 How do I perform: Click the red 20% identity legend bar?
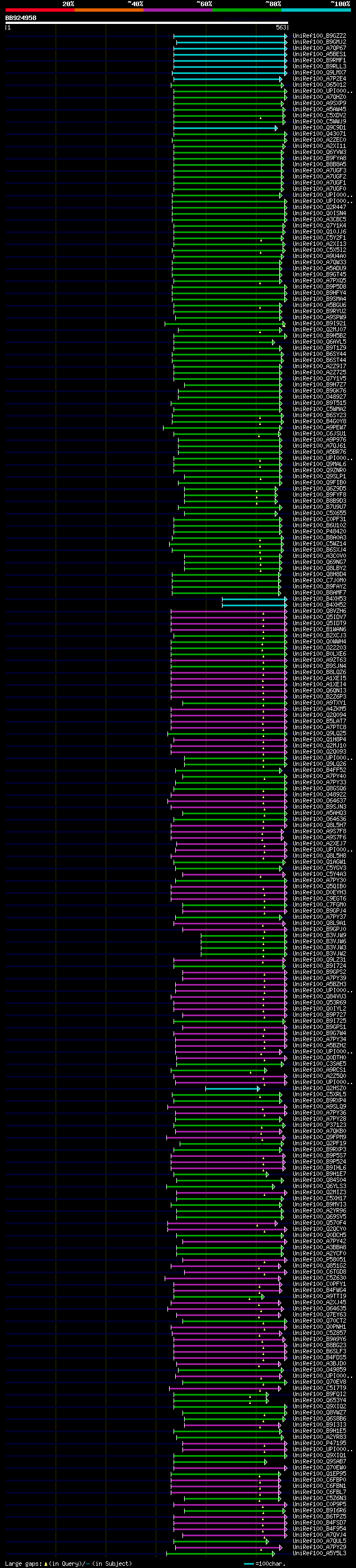tap(39, 10)
